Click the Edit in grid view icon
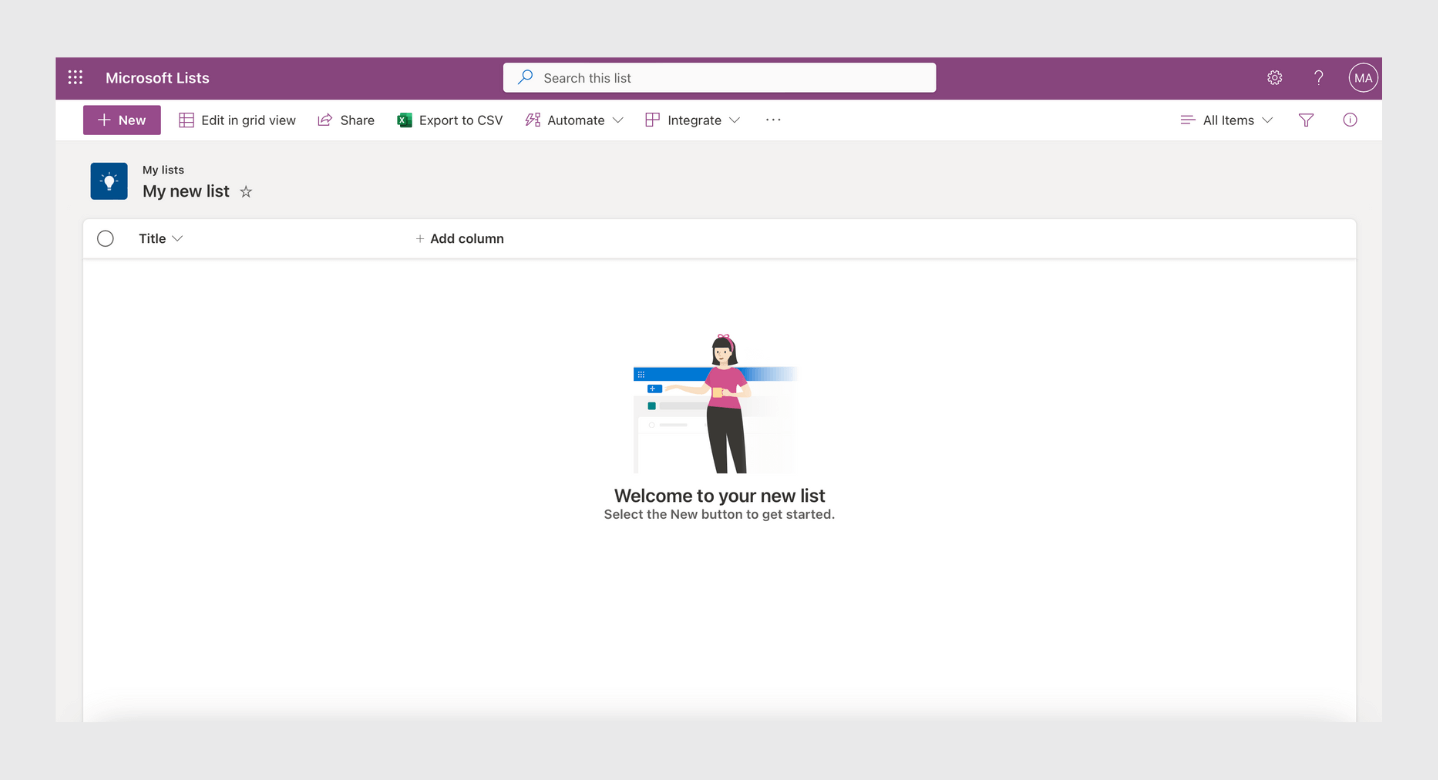The width and height of the screenshot is (1438, 780). point(186,119)
